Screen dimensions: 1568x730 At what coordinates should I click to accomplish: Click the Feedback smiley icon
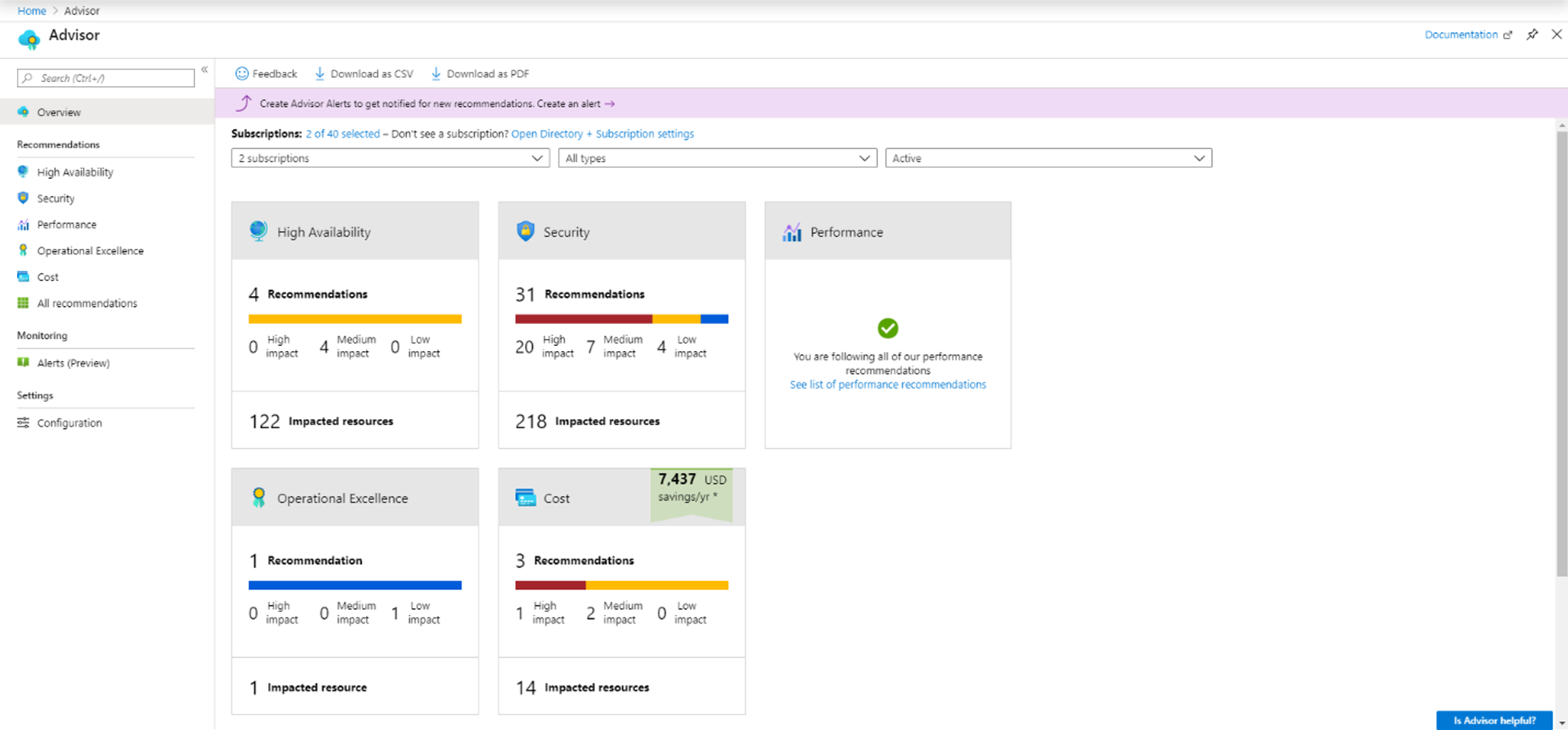[242, 73]
